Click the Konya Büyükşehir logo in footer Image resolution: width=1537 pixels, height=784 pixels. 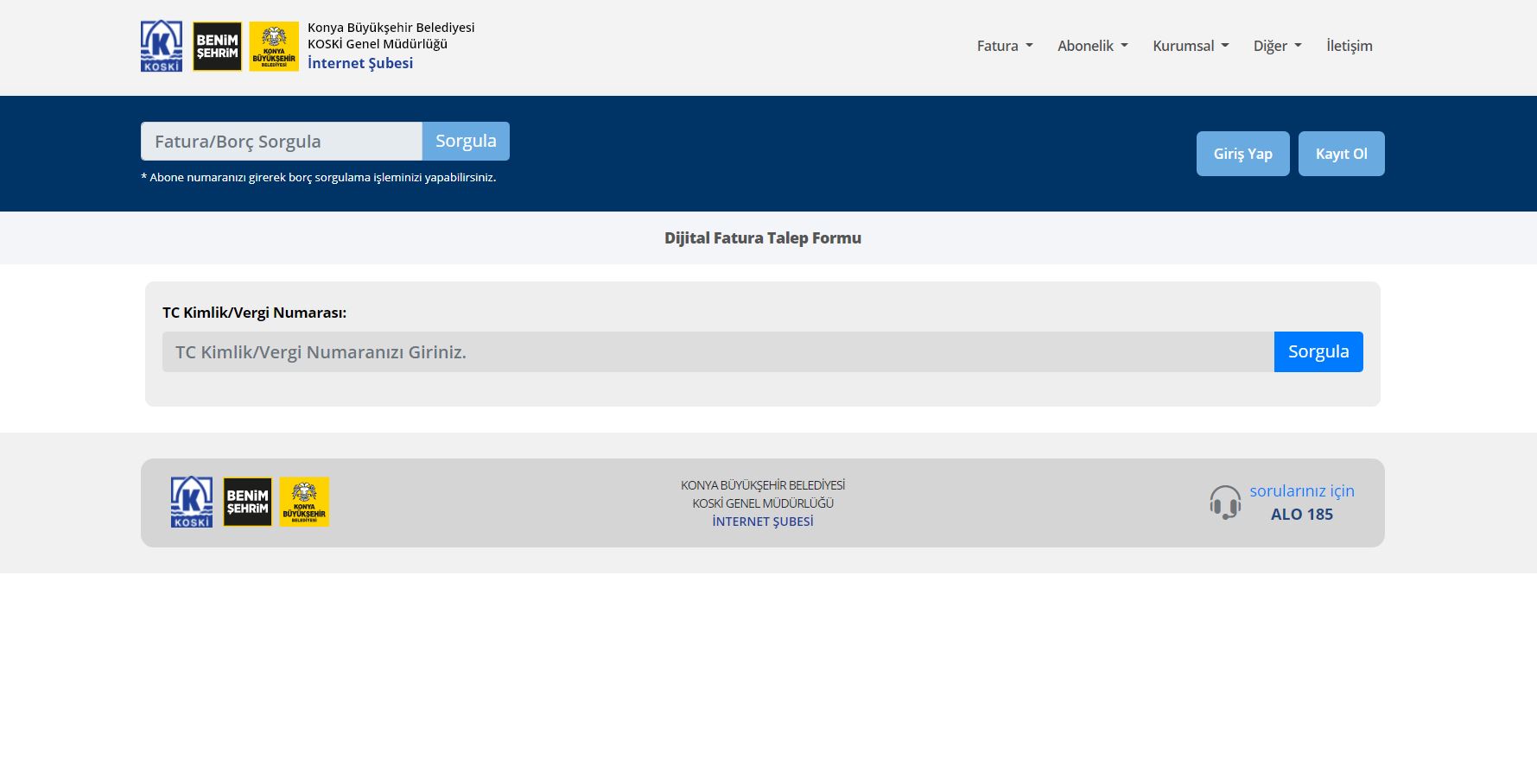(304, 502)
